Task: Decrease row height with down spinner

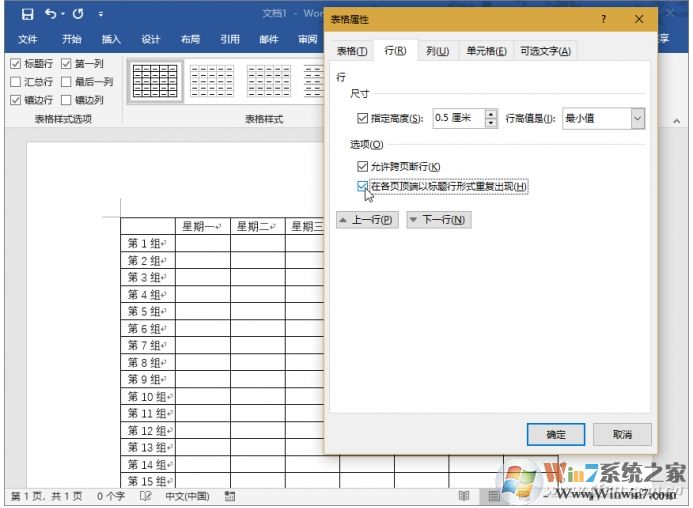Action: pos(491,123)
